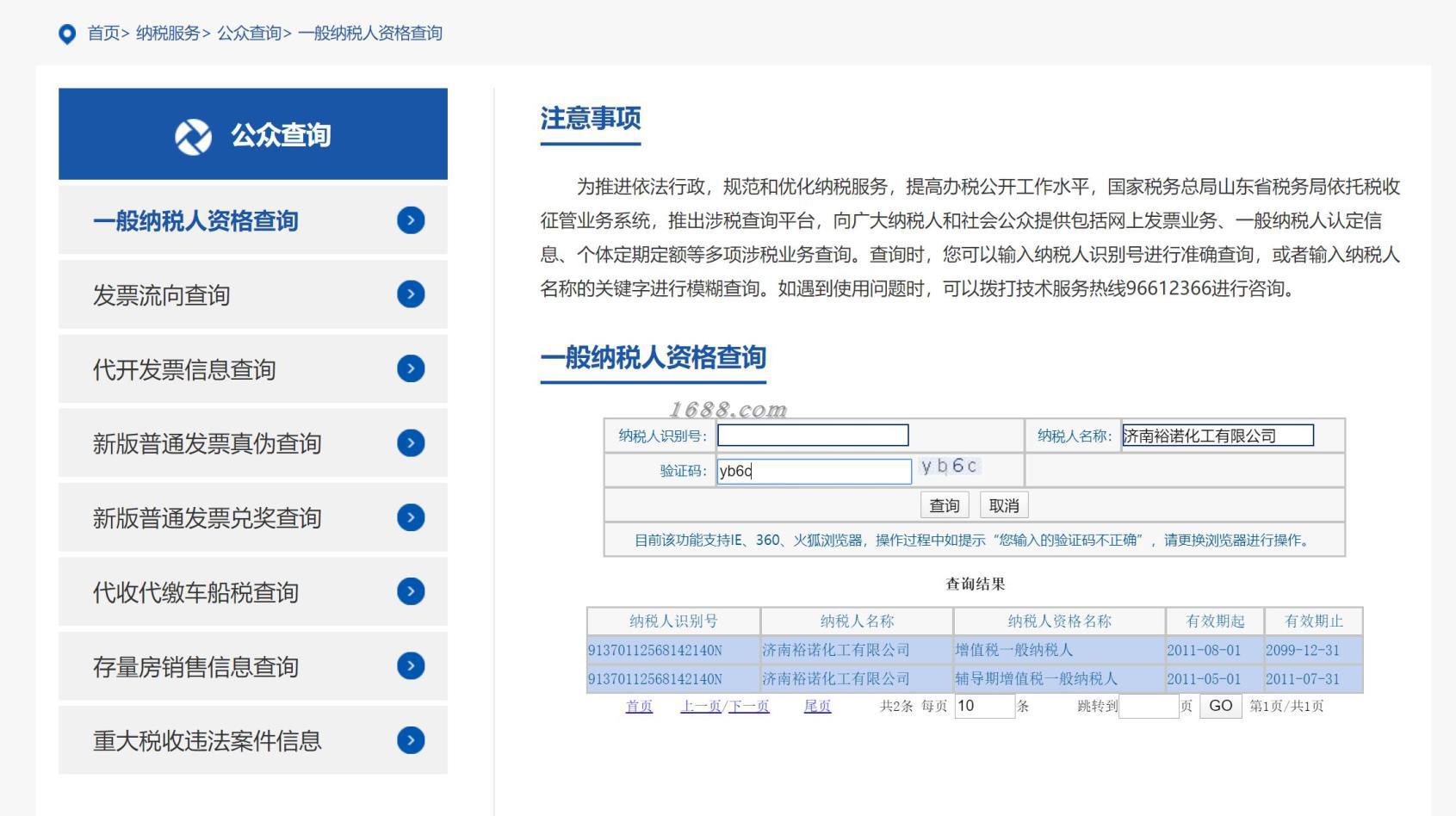
Task: Click arrow icon beside 新版普通发票兑奖查询
Action: (x=411, y=517)
